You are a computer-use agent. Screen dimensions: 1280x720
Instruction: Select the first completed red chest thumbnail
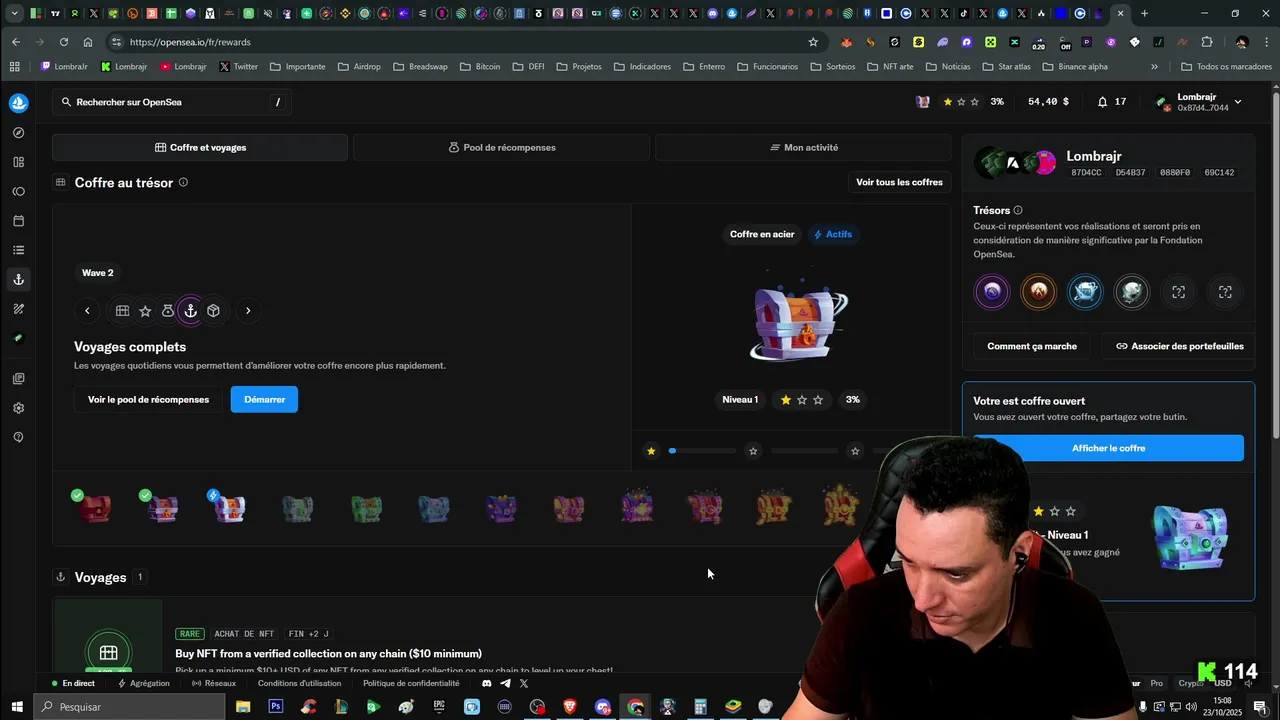point(93,507)
